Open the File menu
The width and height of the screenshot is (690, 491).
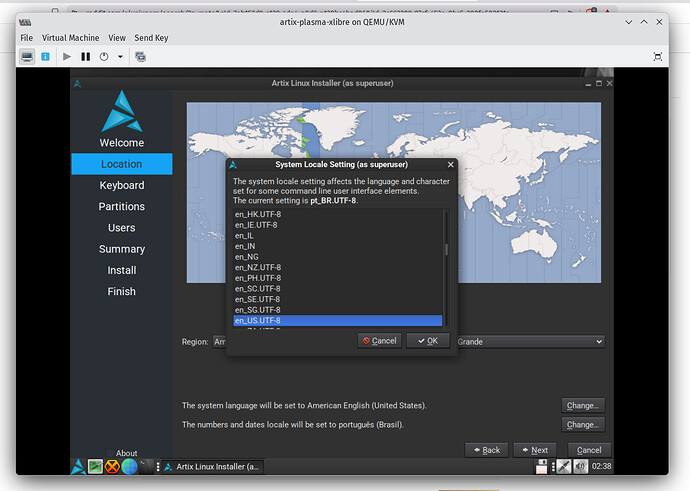click(26, 38)
